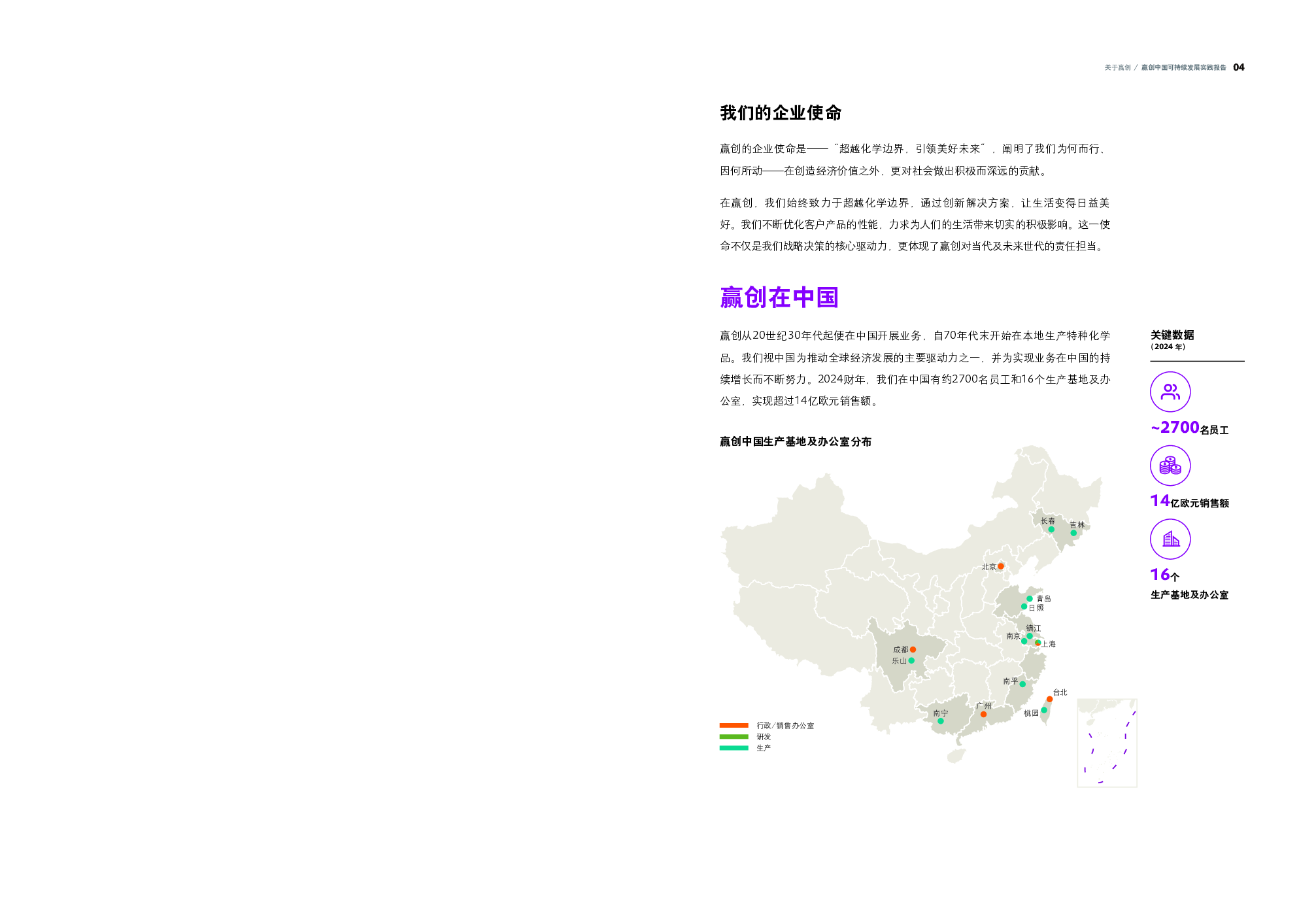Screen dimensions: 1316x899
Task: Click the employees people icon
Action: point(1170,392)
